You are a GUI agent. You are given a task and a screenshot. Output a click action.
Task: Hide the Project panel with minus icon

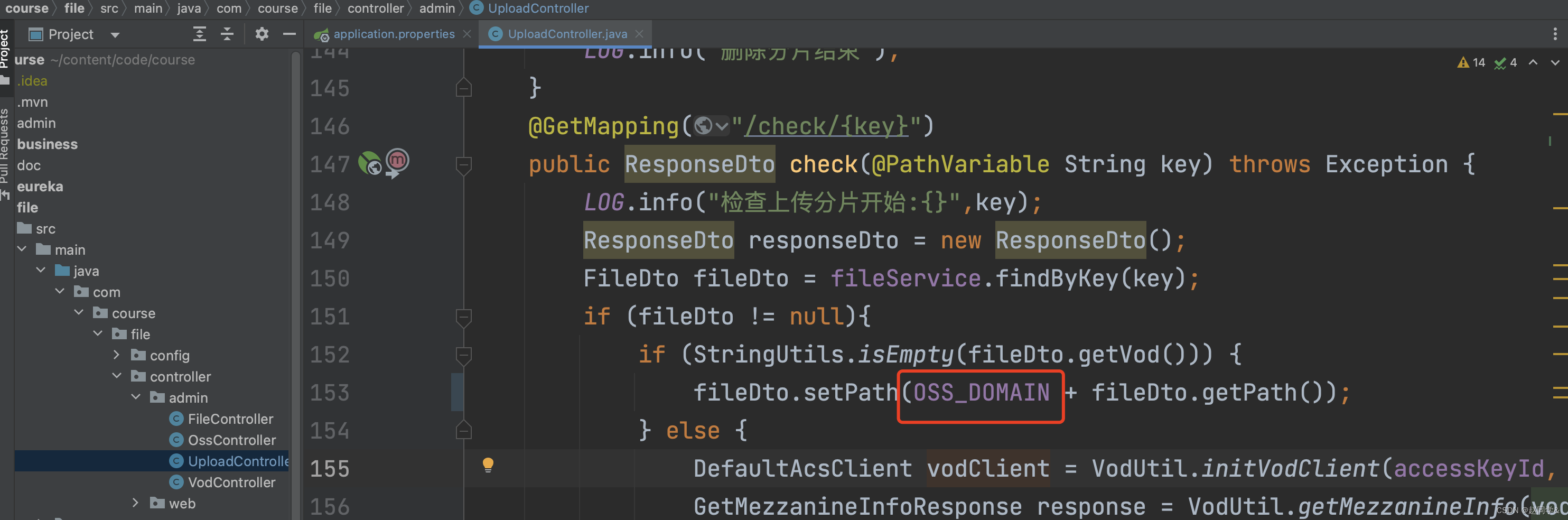click(x=290, y=34)
